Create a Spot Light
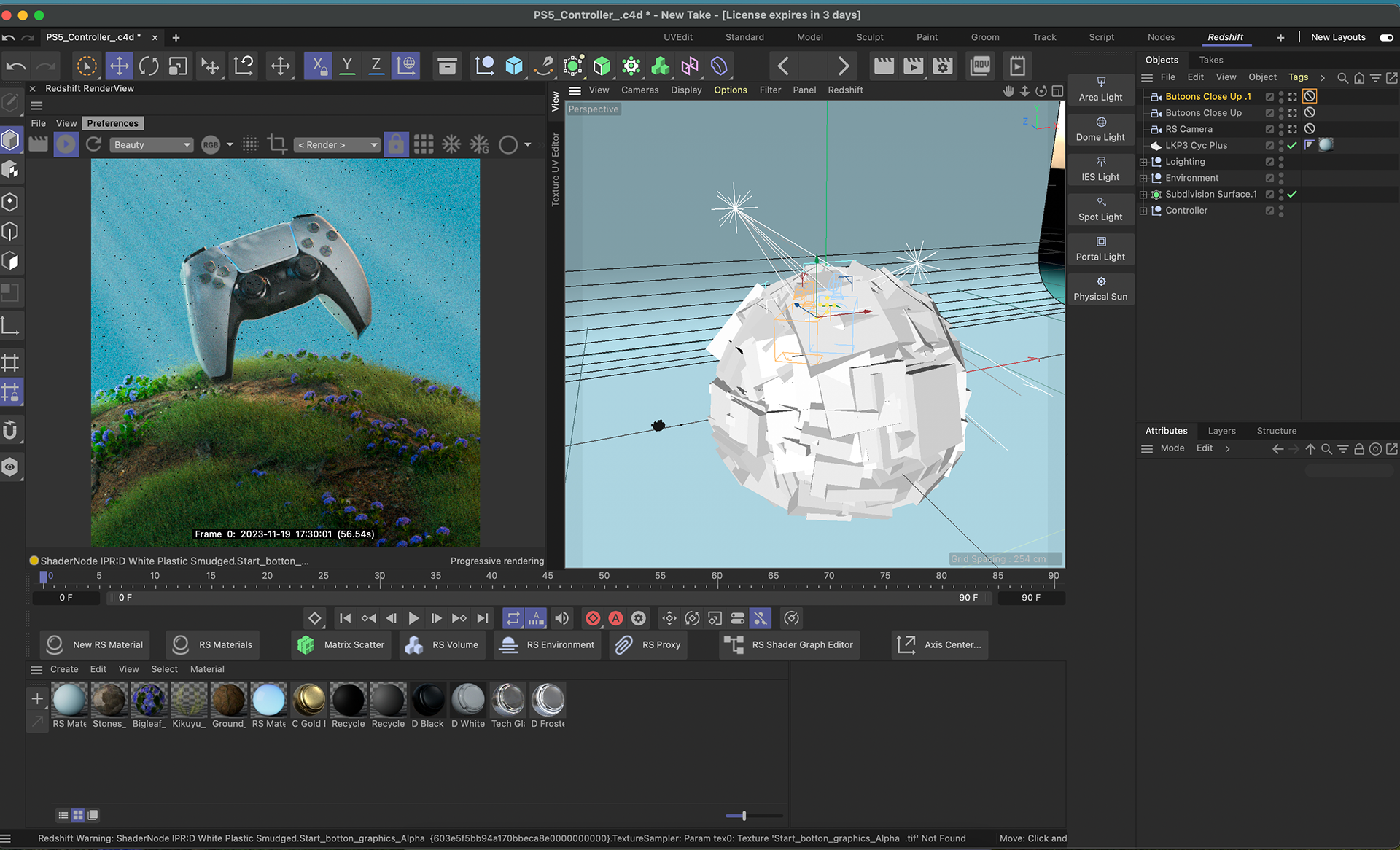Image resolution: width=1400 pixels, height=850 pixels. 1100,209
